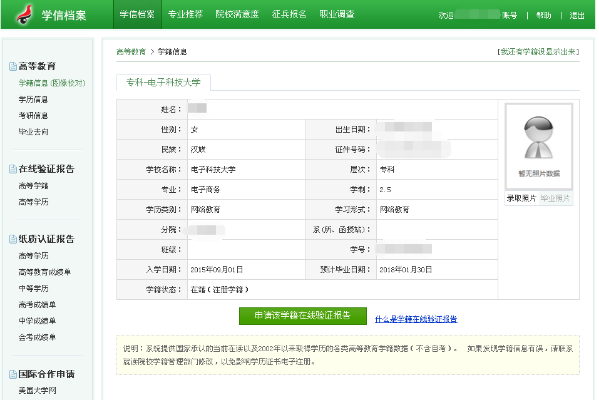Click the 纸质认证报告 section document icon
This screenshot has height=400, width=599.
click(13, 239)
